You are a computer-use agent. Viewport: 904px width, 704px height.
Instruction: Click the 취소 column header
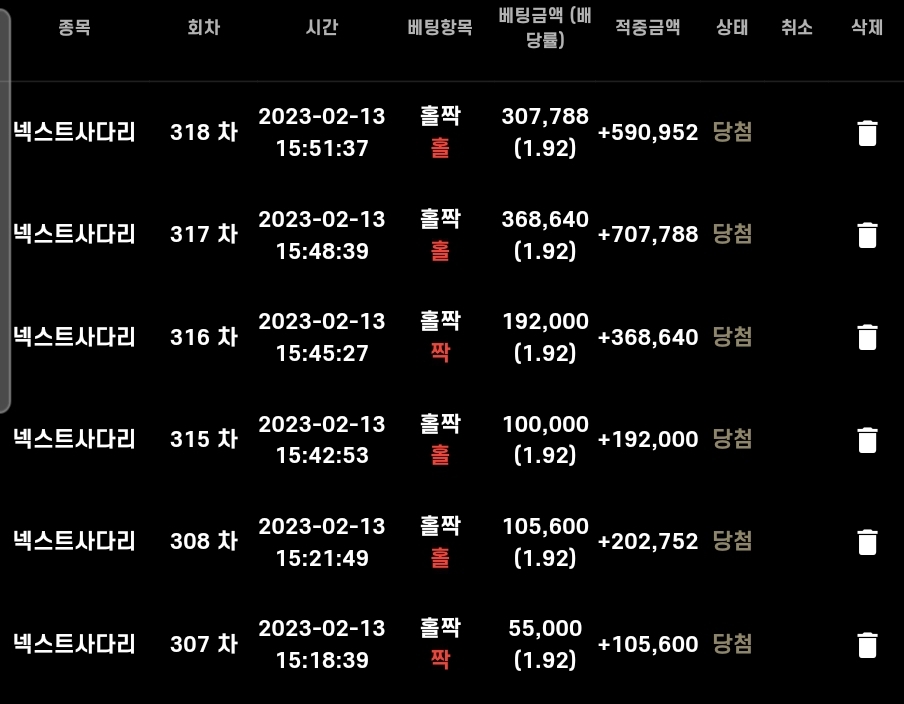coord(797,27)
